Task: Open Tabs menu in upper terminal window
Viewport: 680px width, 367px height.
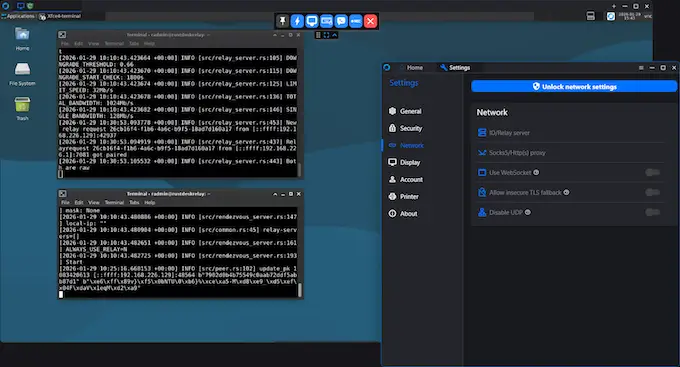Action: coord(134,43)
